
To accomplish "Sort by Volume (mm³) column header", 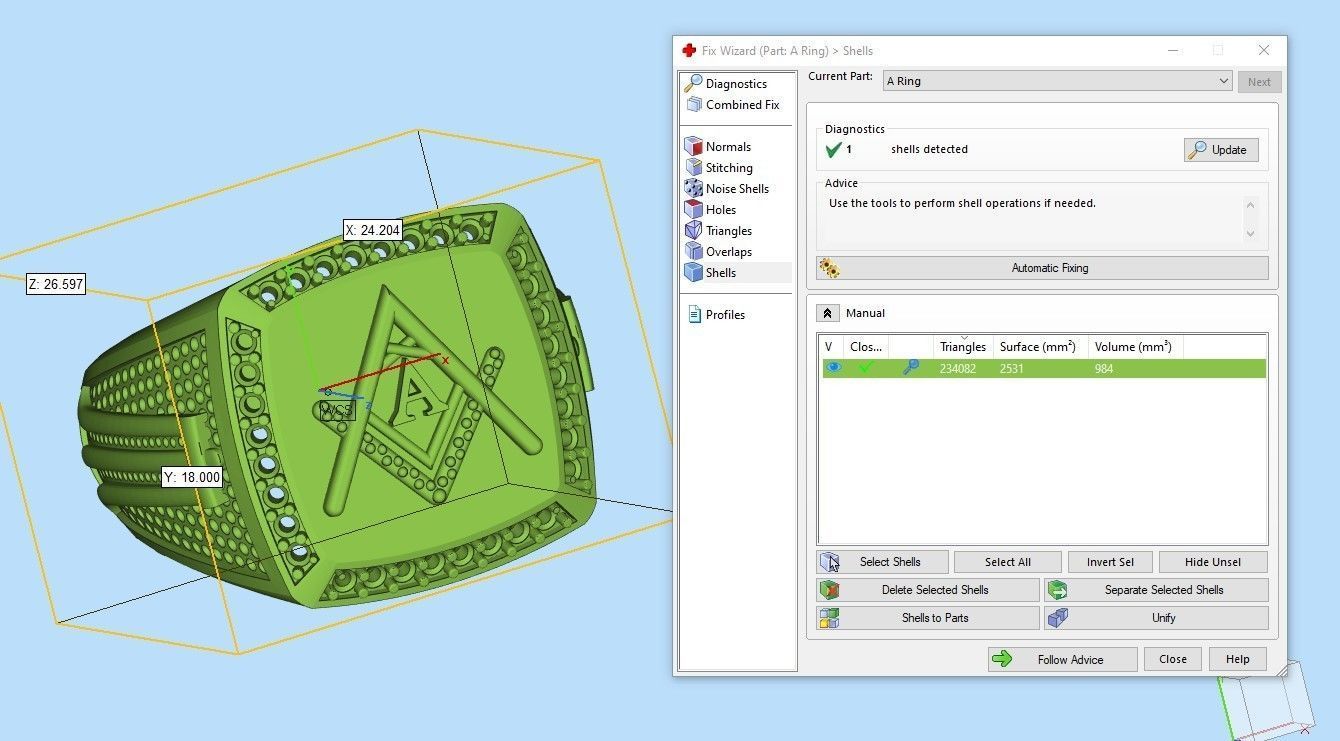I will pyautogui.click(x=1135, y=347).
